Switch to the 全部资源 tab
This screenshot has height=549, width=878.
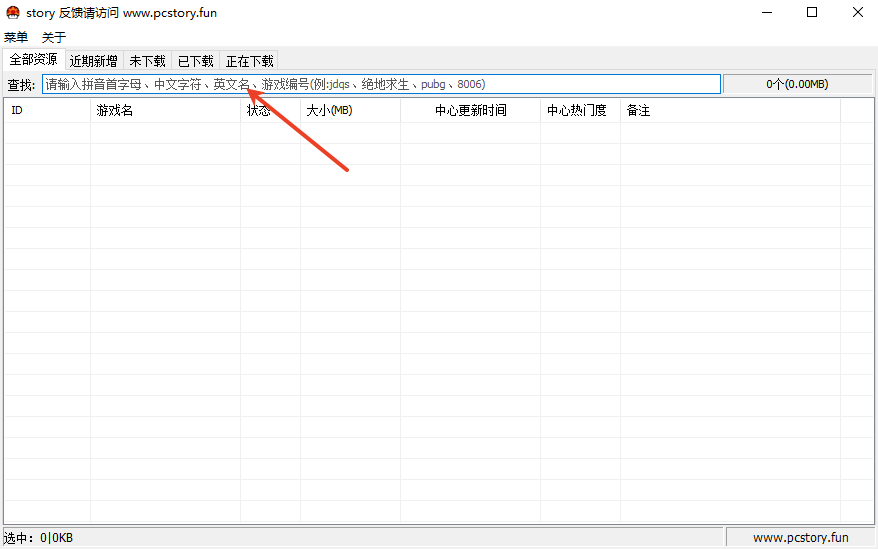pos(34,59)
